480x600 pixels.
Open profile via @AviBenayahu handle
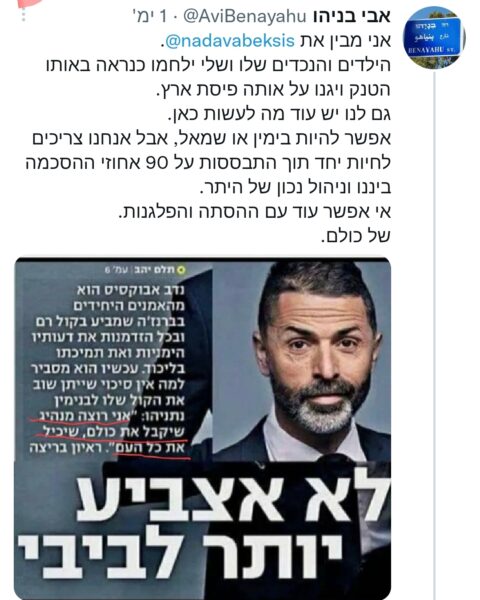click(x=245, y=17)
